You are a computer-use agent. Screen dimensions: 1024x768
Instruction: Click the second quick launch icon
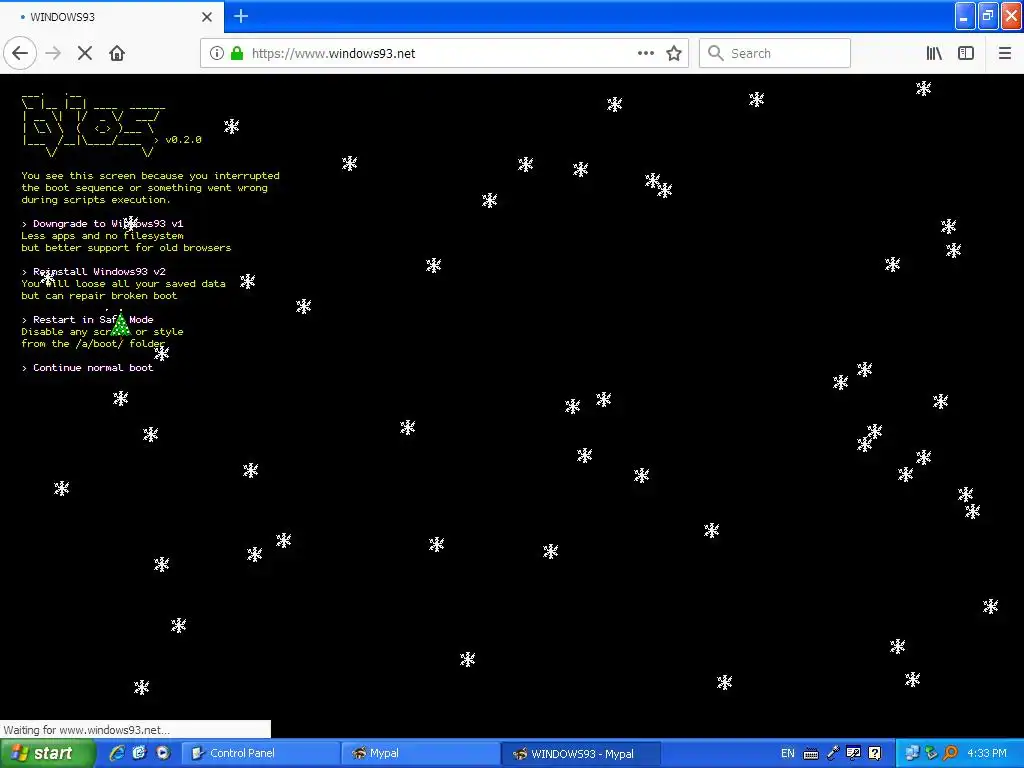(139, 753)
